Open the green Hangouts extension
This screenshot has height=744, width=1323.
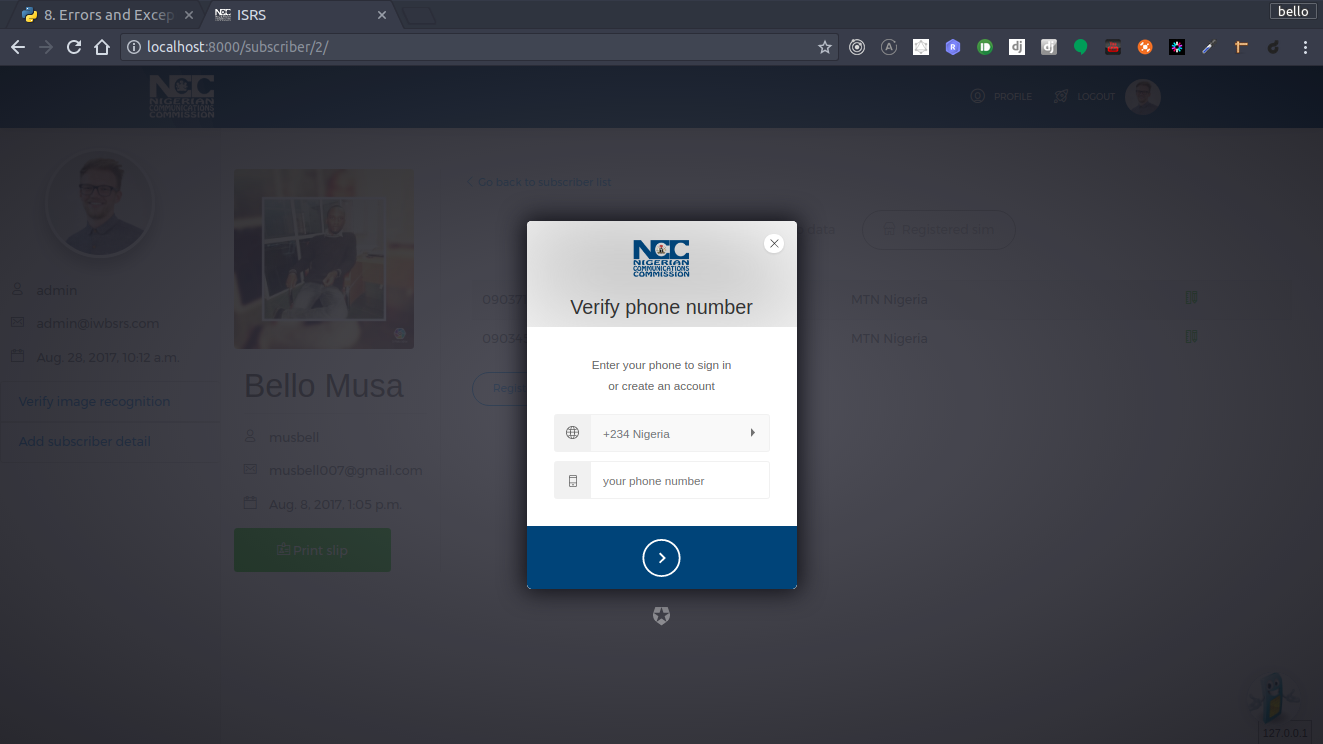(x=1081, y=47)
